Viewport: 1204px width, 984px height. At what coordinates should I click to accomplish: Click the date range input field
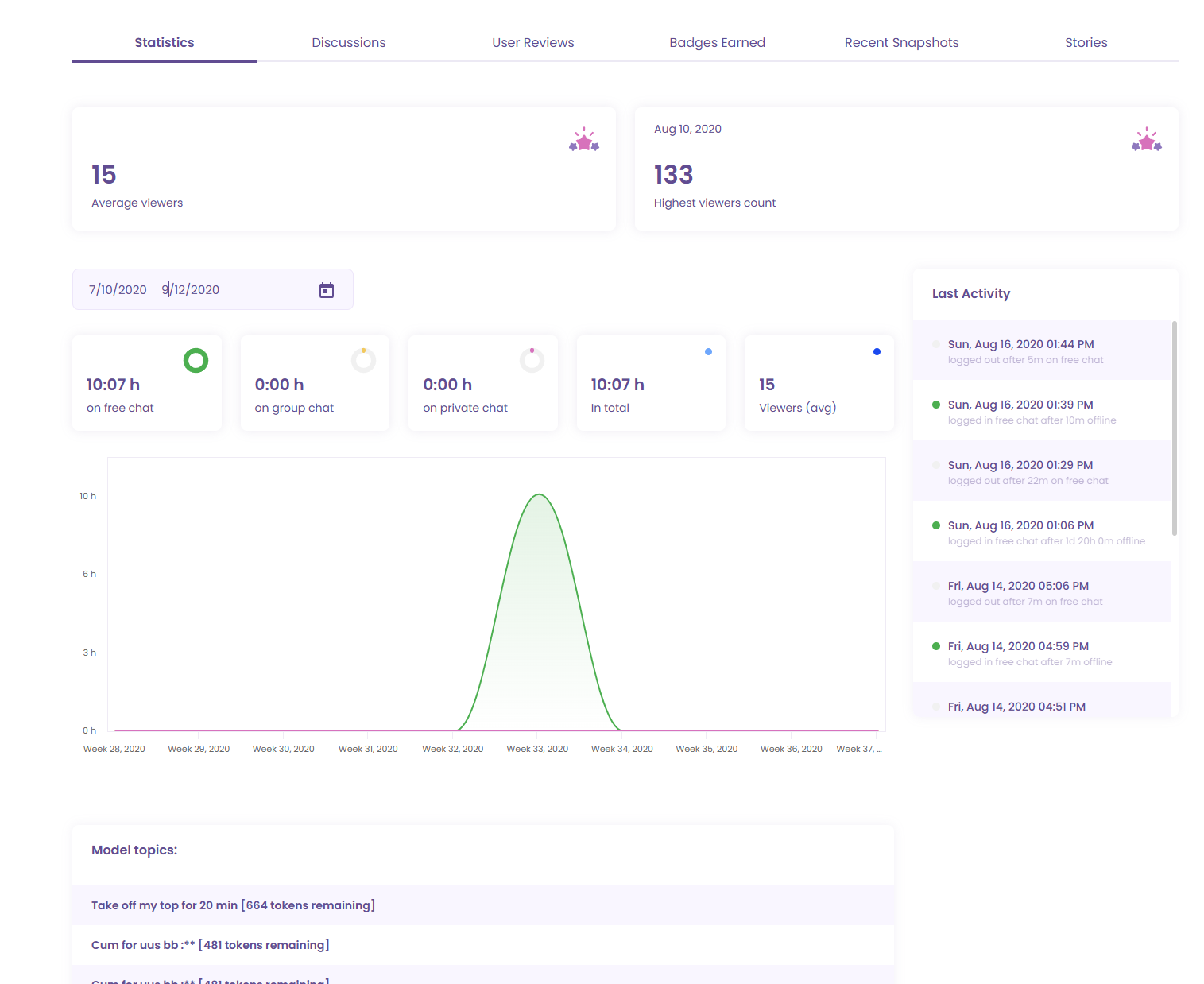click(213, 289)
